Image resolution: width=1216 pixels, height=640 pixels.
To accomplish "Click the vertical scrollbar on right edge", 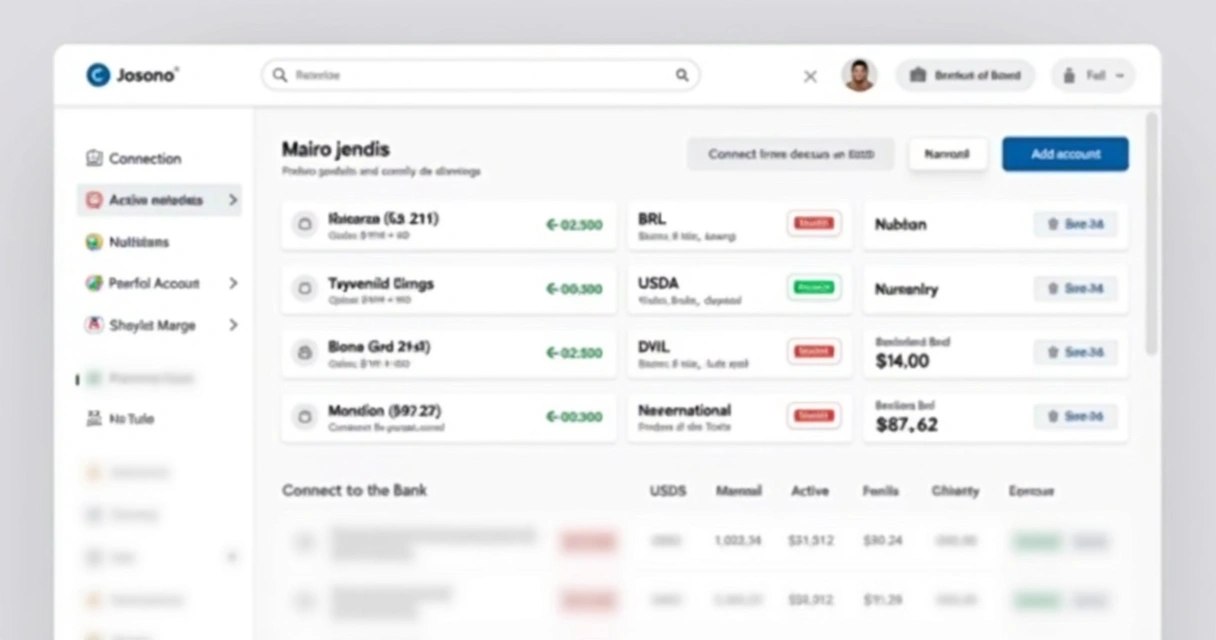I will 1151,233.
